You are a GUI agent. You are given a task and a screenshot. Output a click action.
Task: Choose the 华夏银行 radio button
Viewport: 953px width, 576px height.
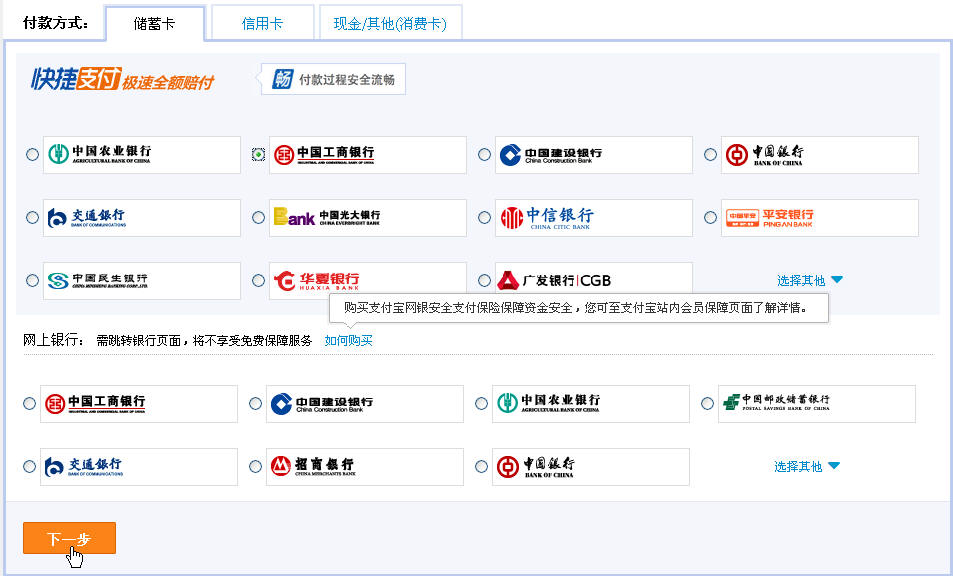click(258, 280)
